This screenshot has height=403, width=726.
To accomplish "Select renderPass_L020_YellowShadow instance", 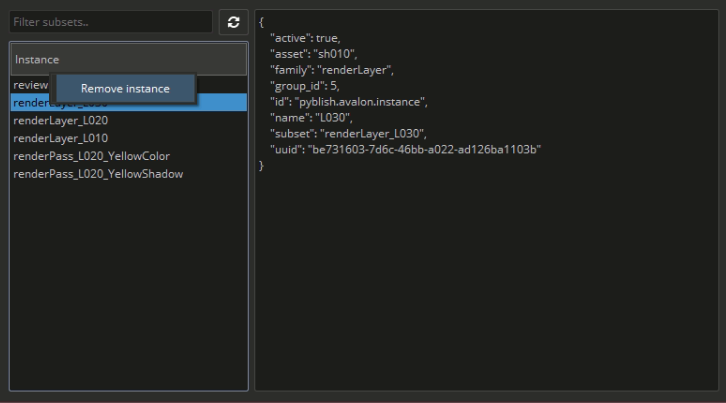I will (129, 174).
